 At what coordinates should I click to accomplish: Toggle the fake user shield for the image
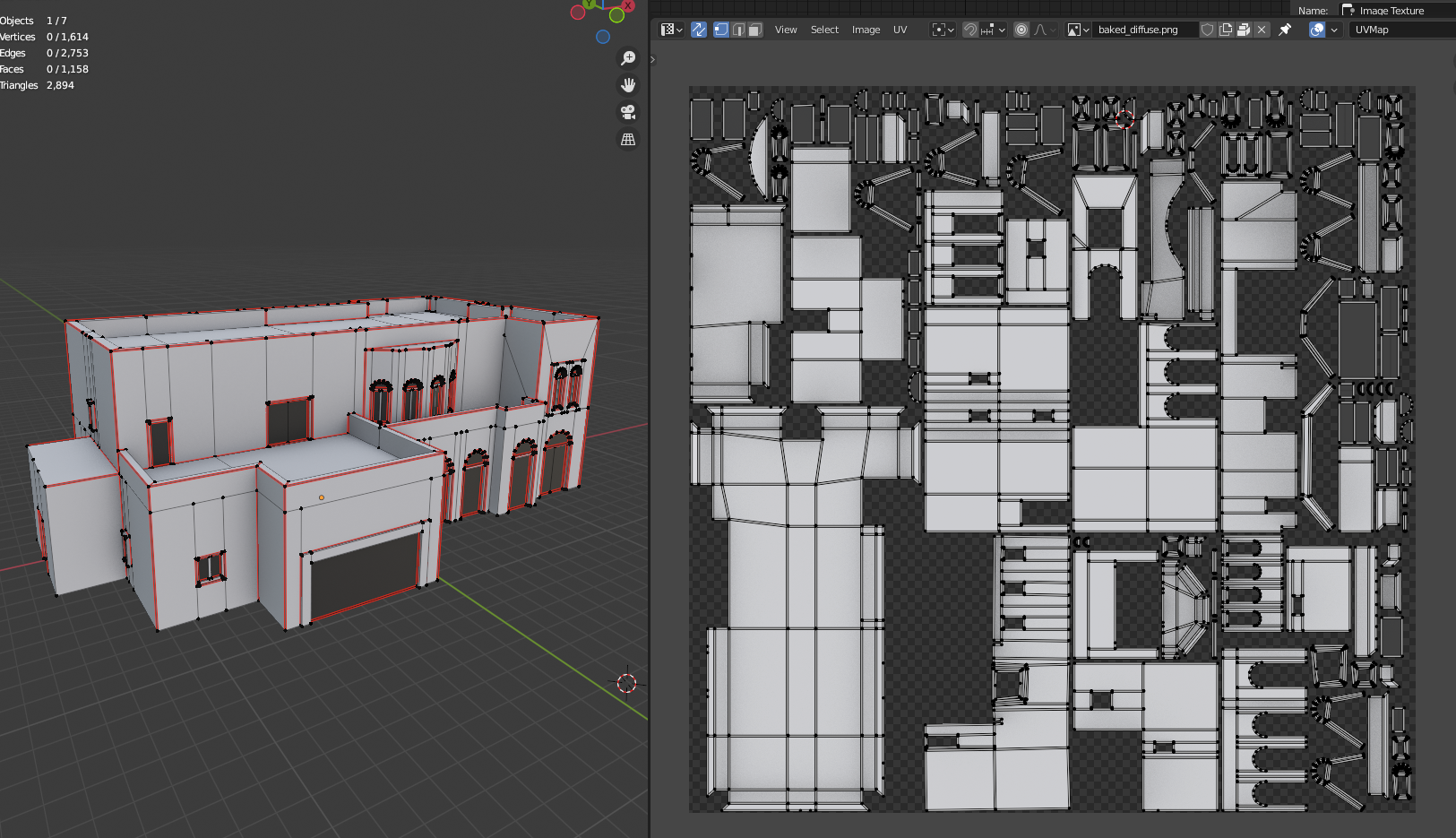point(1207,30)
